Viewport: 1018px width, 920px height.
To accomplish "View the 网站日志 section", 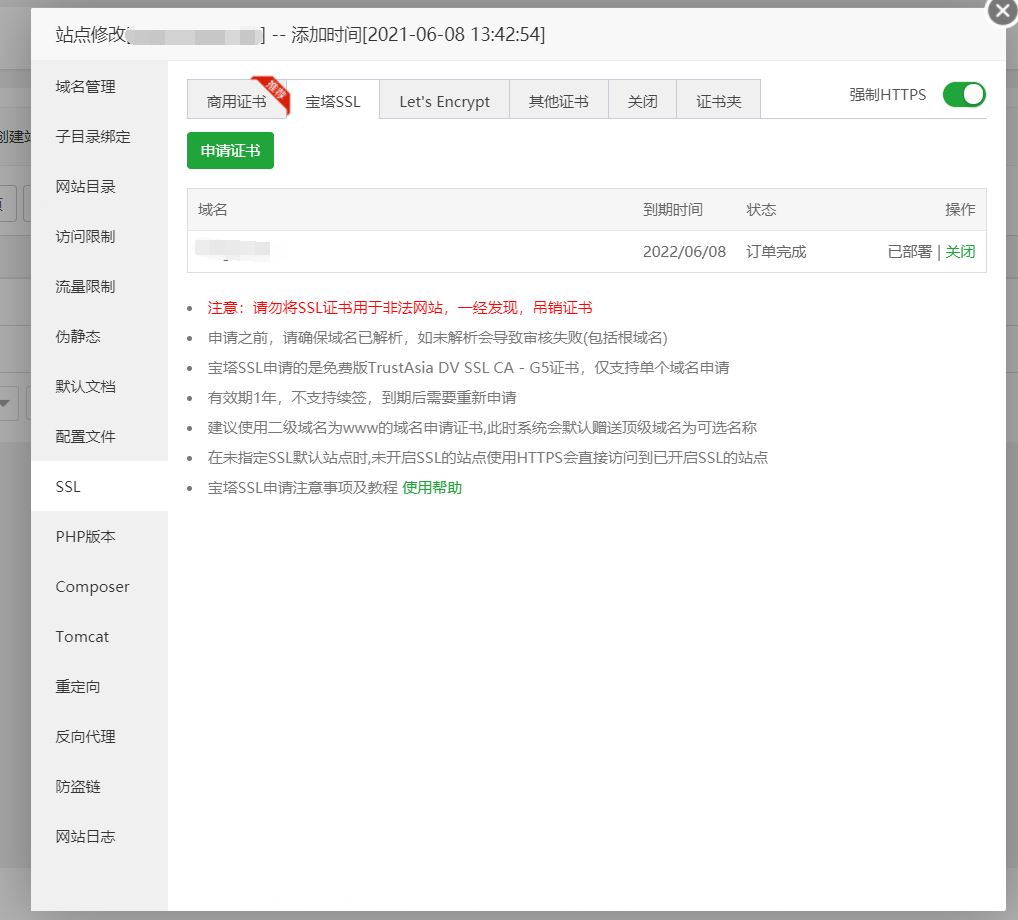I will point(85,837).
